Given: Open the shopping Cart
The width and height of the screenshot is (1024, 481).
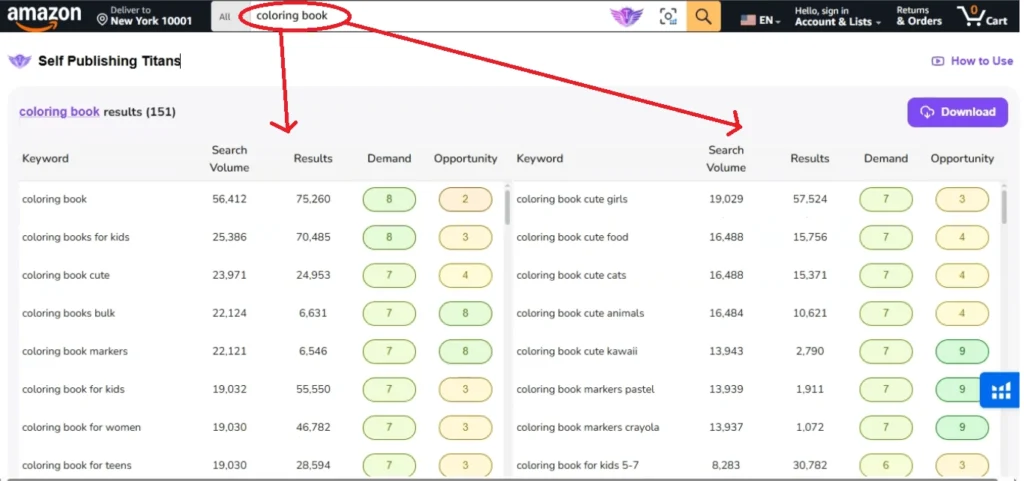Looking at the screenshot, I should tap(983, 16).
